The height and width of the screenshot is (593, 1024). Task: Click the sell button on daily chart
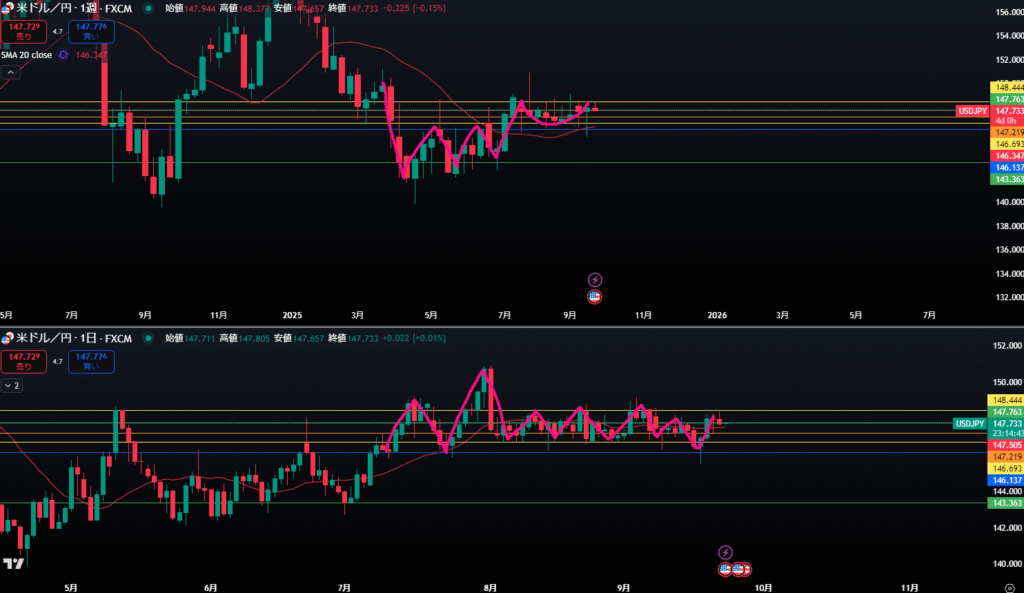pyautogui.click(x=23, y=361)
